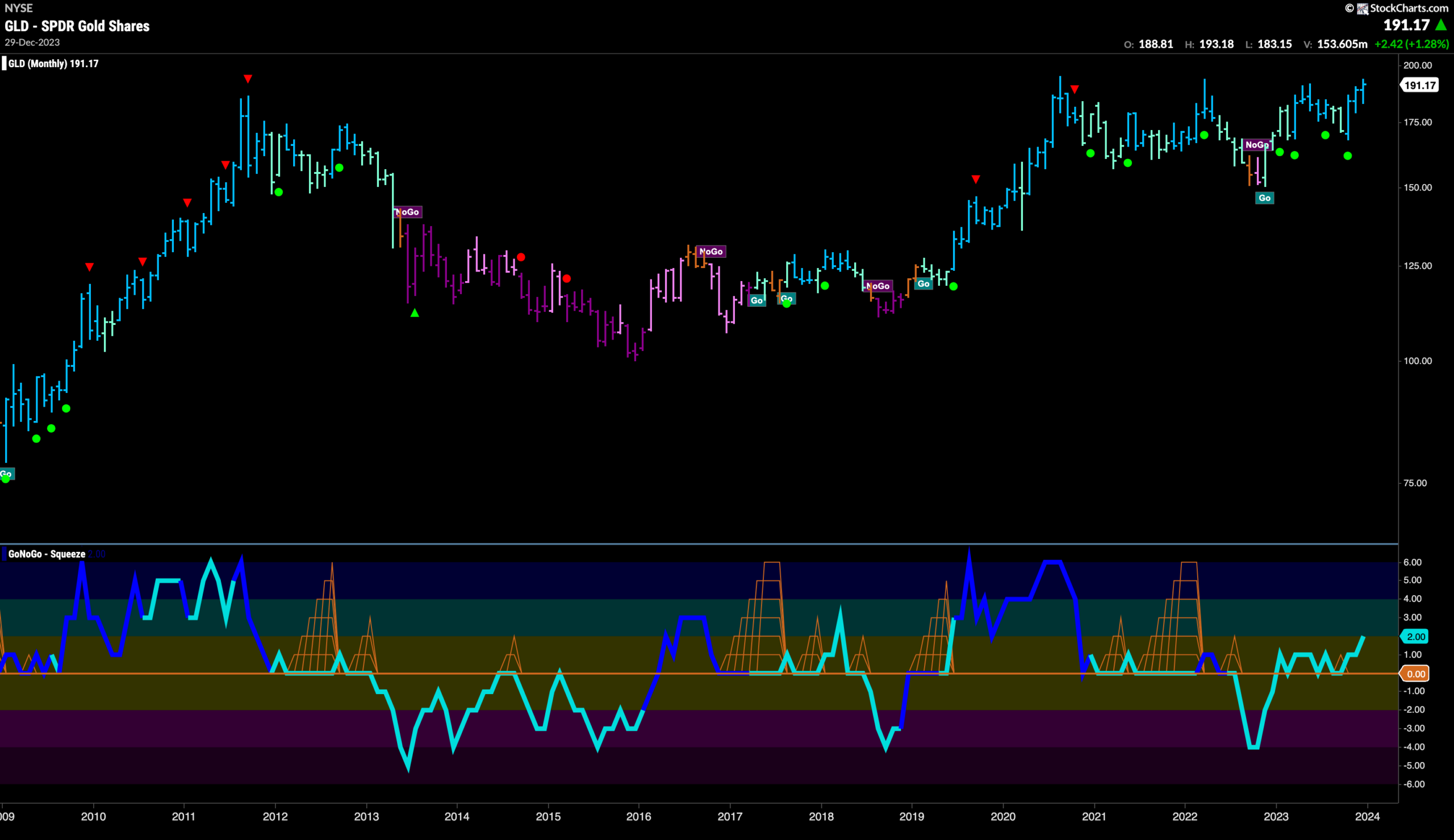Click the red down-triangle marker in 2019

pos(976,179)
